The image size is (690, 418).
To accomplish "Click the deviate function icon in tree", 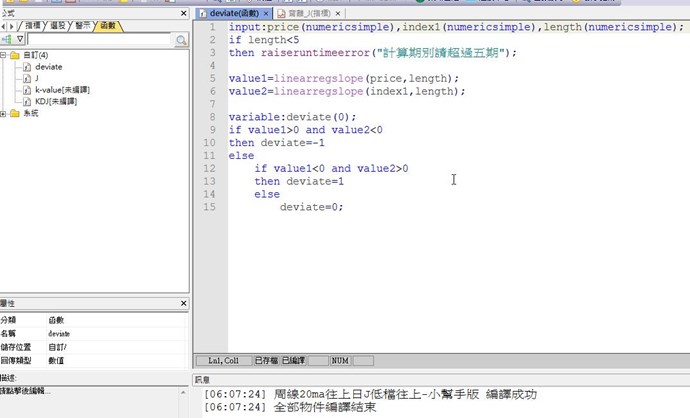I will coord(27,67).
